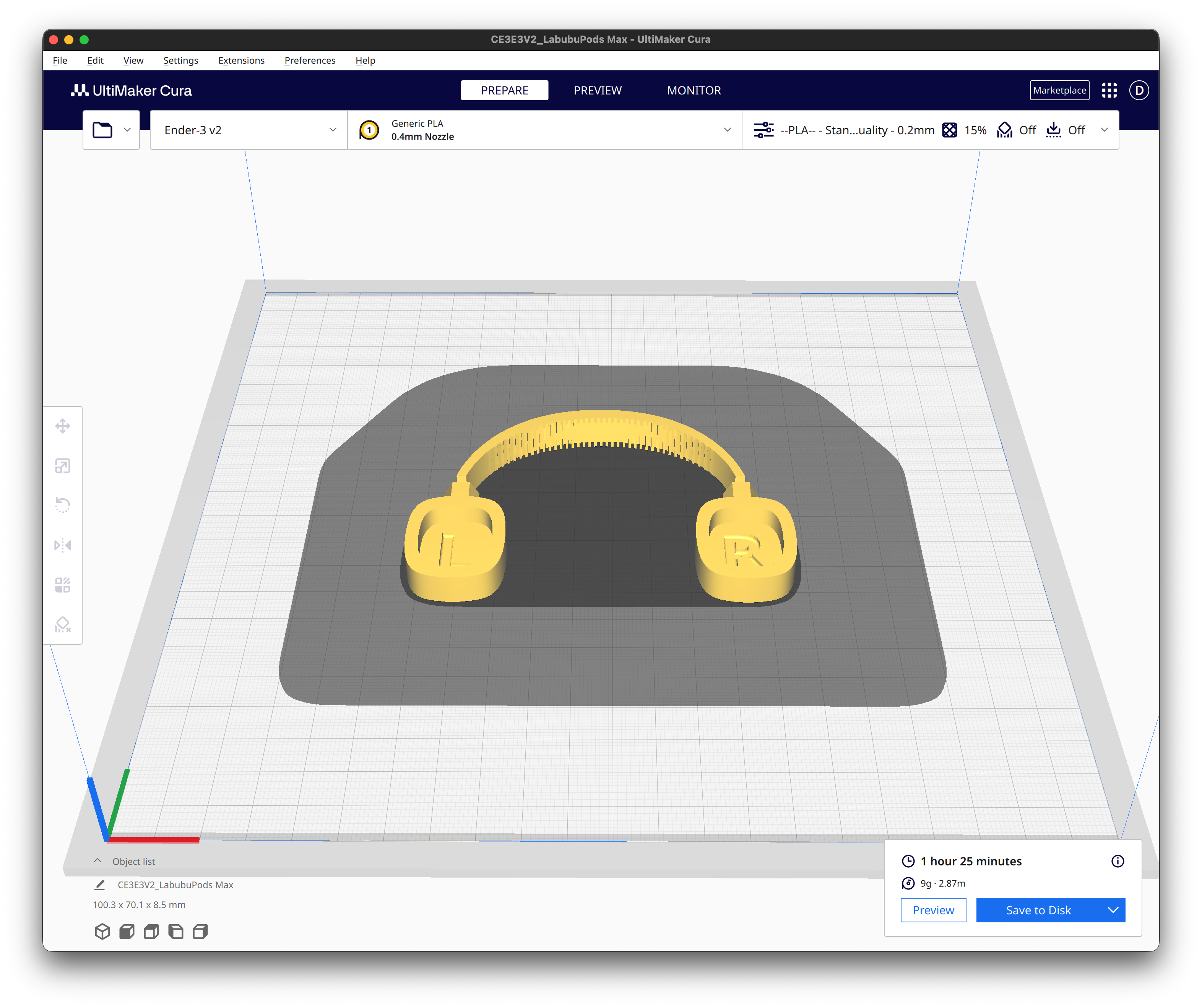1202x1008 pixels.
Task: Open the Extensions menu
Action: [x=241, y=61]
